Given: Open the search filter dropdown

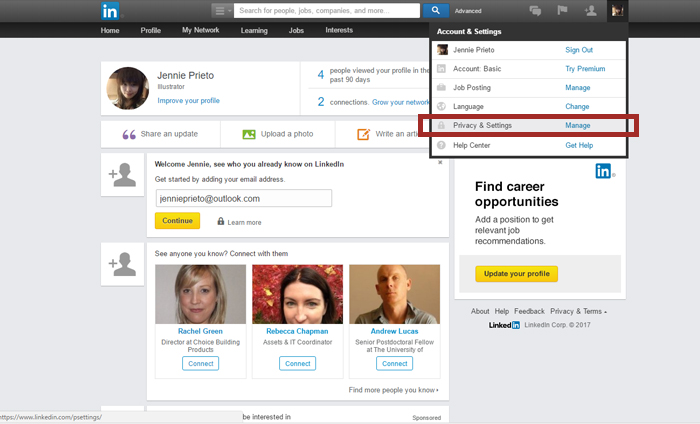Looking at the screenshot, I should (x=222, y=11).
